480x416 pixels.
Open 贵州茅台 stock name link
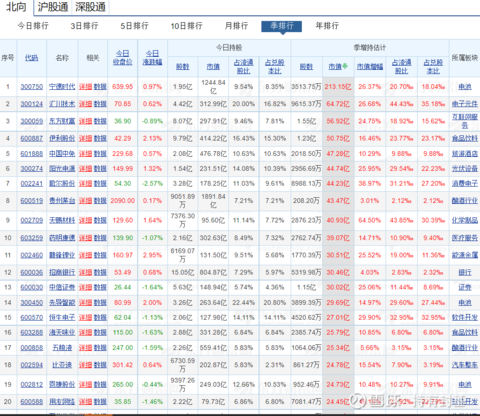coord(62,201)
